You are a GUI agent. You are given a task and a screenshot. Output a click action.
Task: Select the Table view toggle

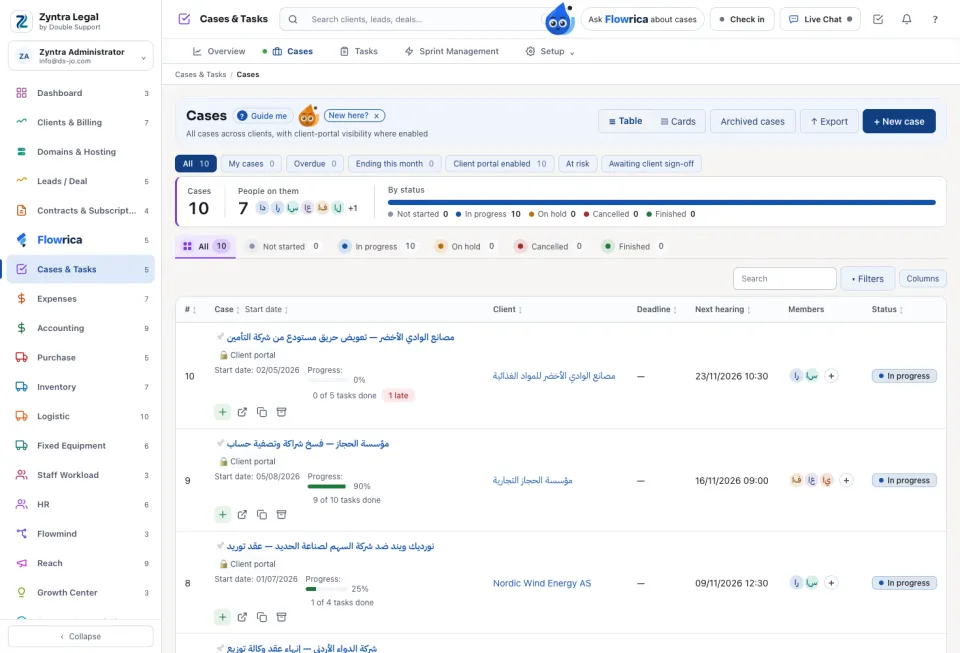click(625, 121)
